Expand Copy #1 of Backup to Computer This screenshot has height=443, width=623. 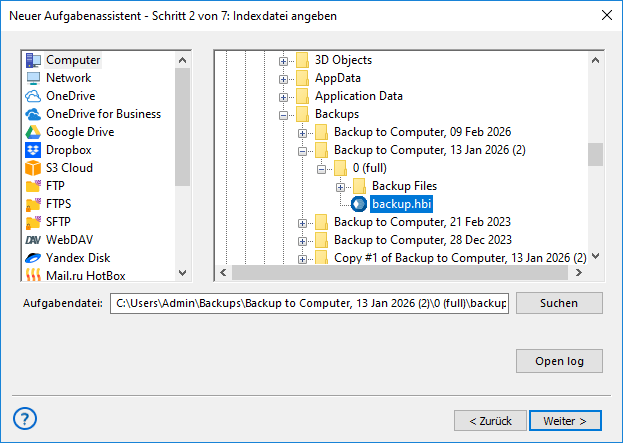point(302,259)
